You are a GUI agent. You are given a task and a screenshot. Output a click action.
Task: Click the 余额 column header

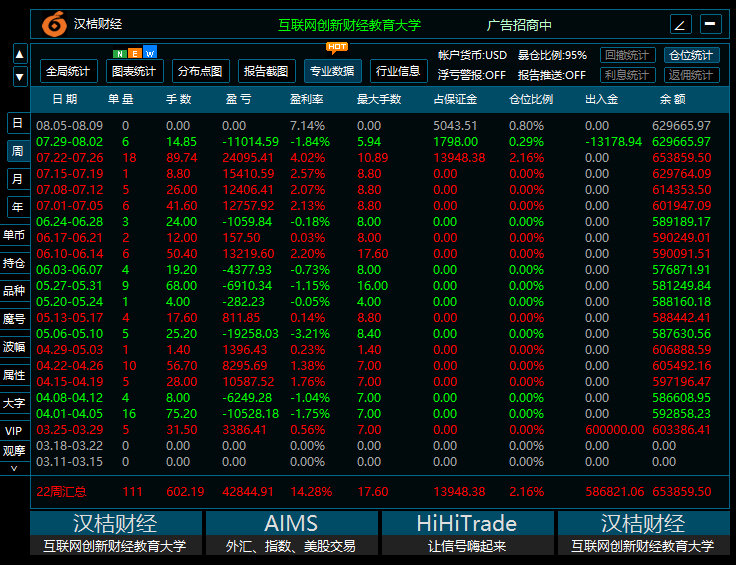pyautogui.click(x=673, y=99)
